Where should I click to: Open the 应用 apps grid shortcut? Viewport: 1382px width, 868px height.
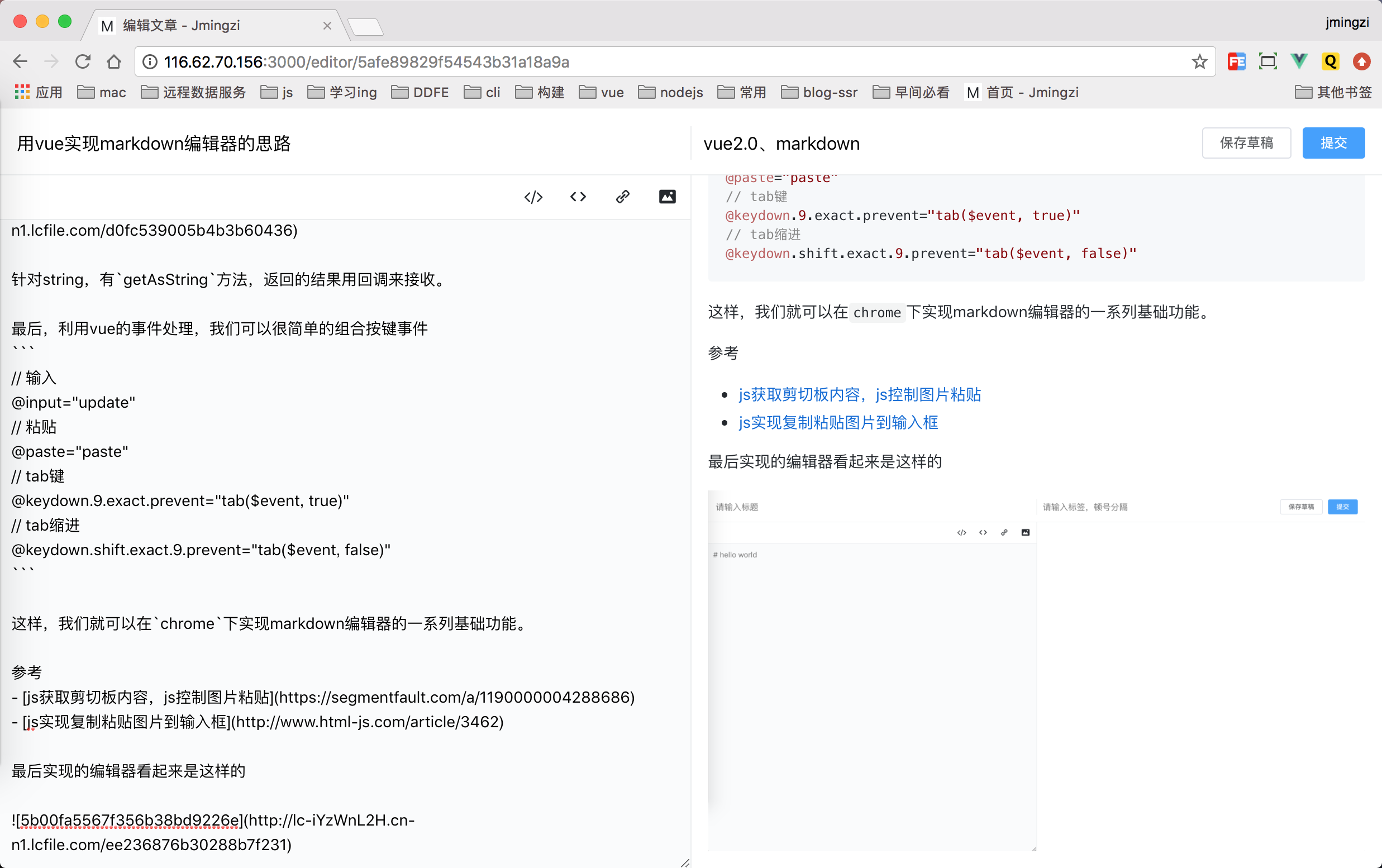point(38,92)
